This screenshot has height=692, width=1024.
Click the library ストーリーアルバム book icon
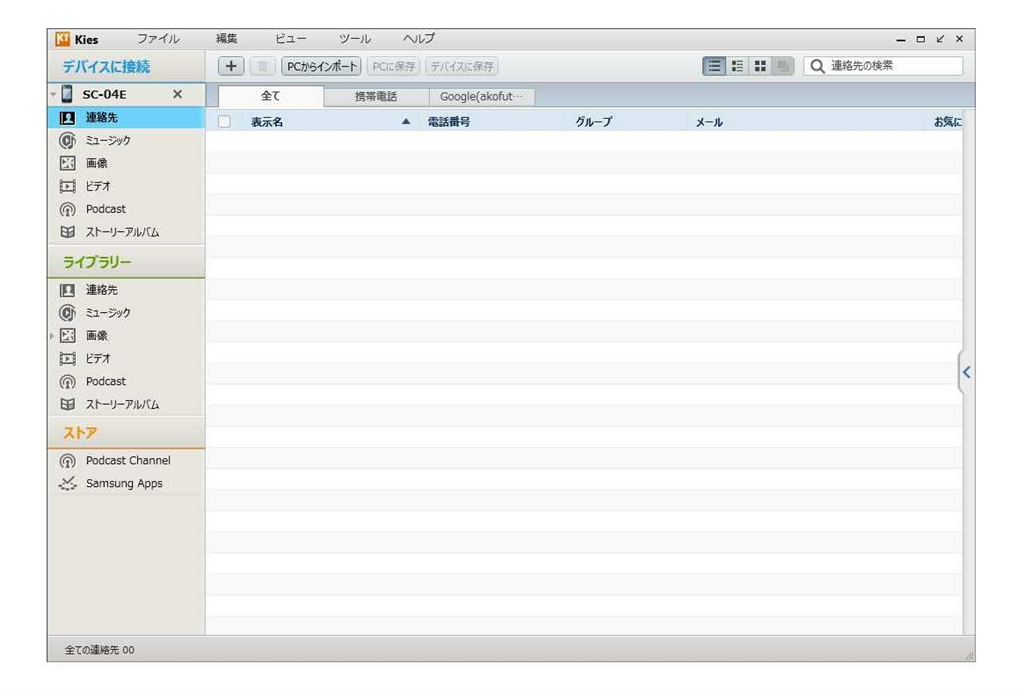67,404
